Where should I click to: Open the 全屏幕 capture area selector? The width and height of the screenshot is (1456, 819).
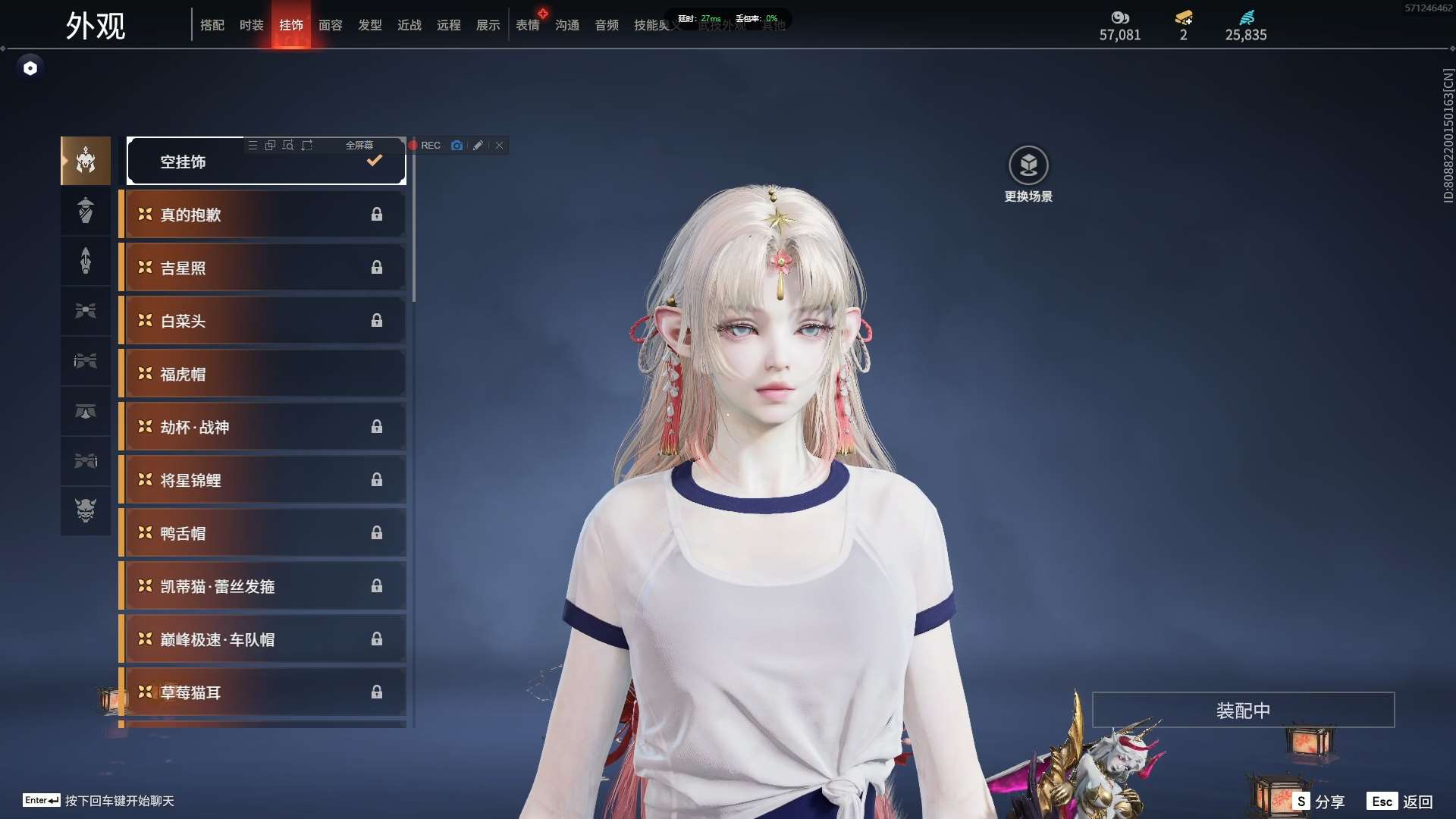tap(359, 146)
